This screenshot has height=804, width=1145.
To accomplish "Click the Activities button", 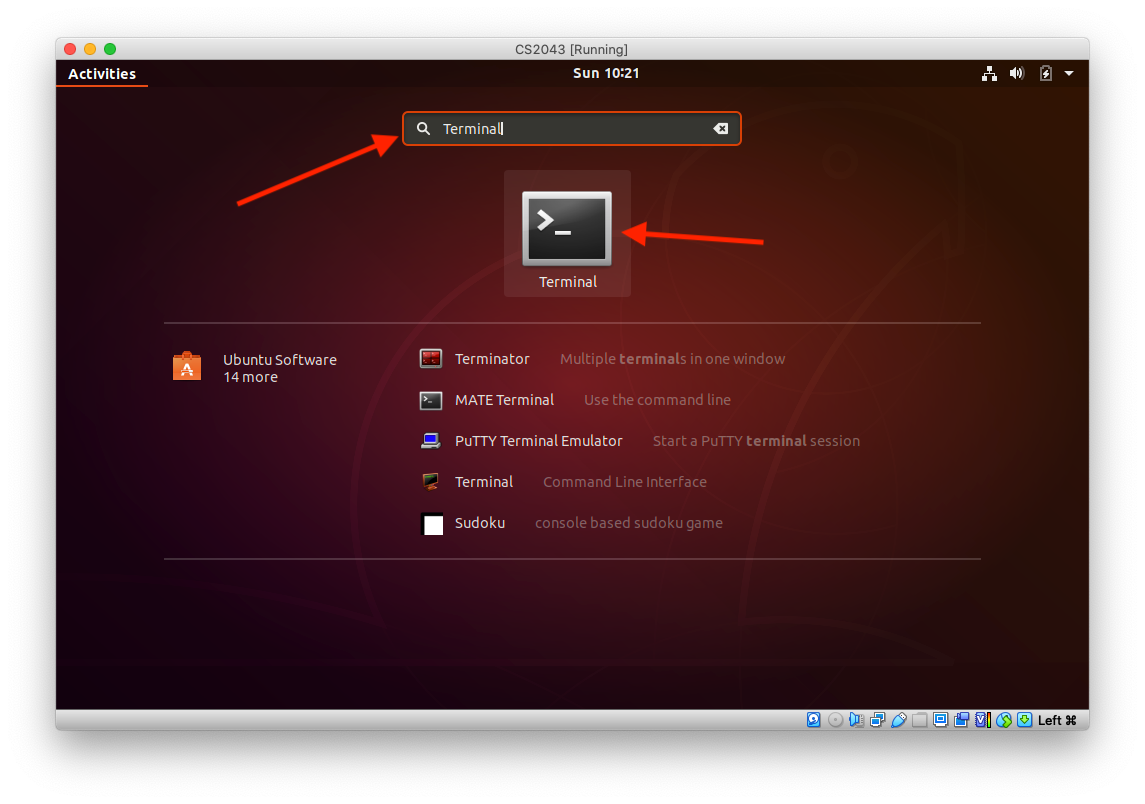I will pos(102,74).
